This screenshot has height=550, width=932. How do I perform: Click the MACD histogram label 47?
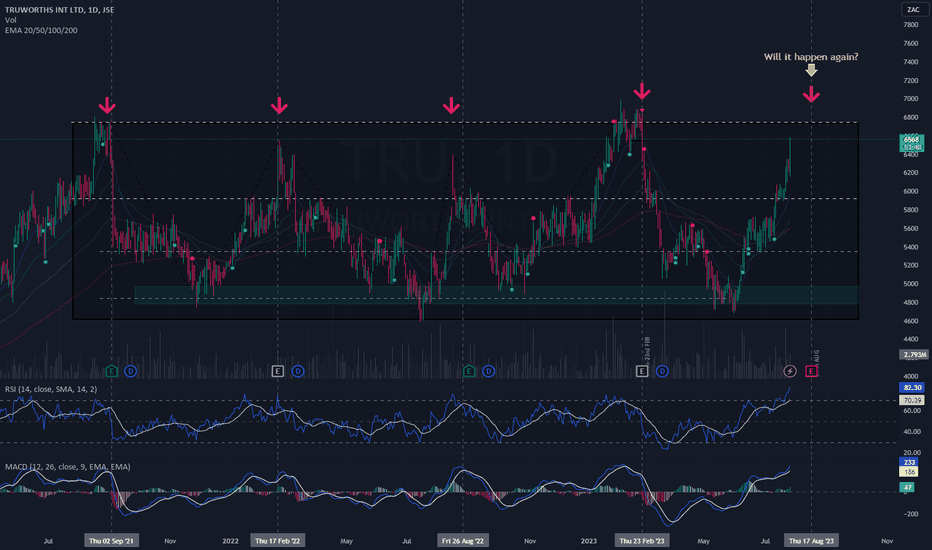[908, 487]
